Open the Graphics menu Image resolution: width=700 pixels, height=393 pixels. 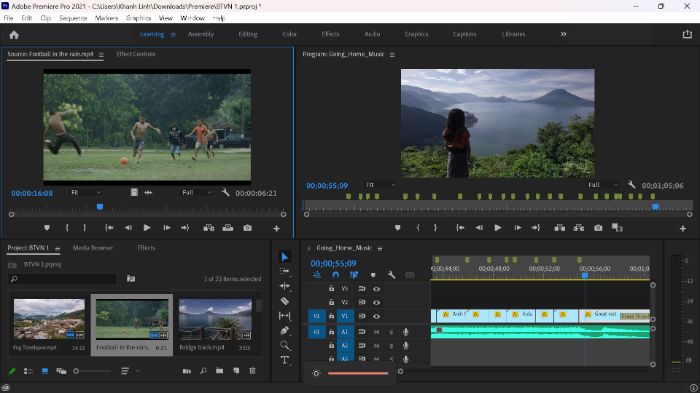(x=138, y=18)
